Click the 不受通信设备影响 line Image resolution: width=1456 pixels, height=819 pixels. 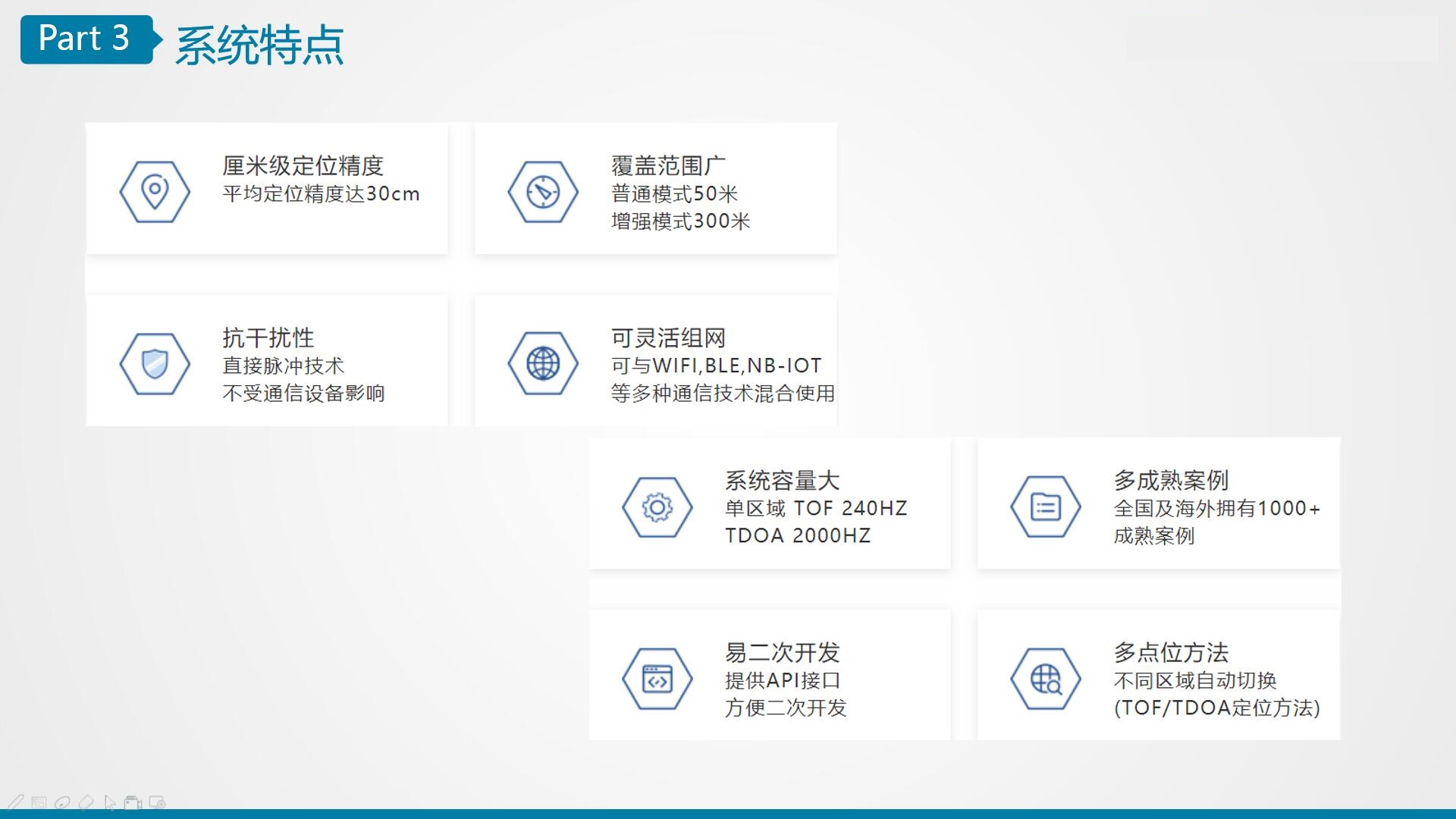303,393
